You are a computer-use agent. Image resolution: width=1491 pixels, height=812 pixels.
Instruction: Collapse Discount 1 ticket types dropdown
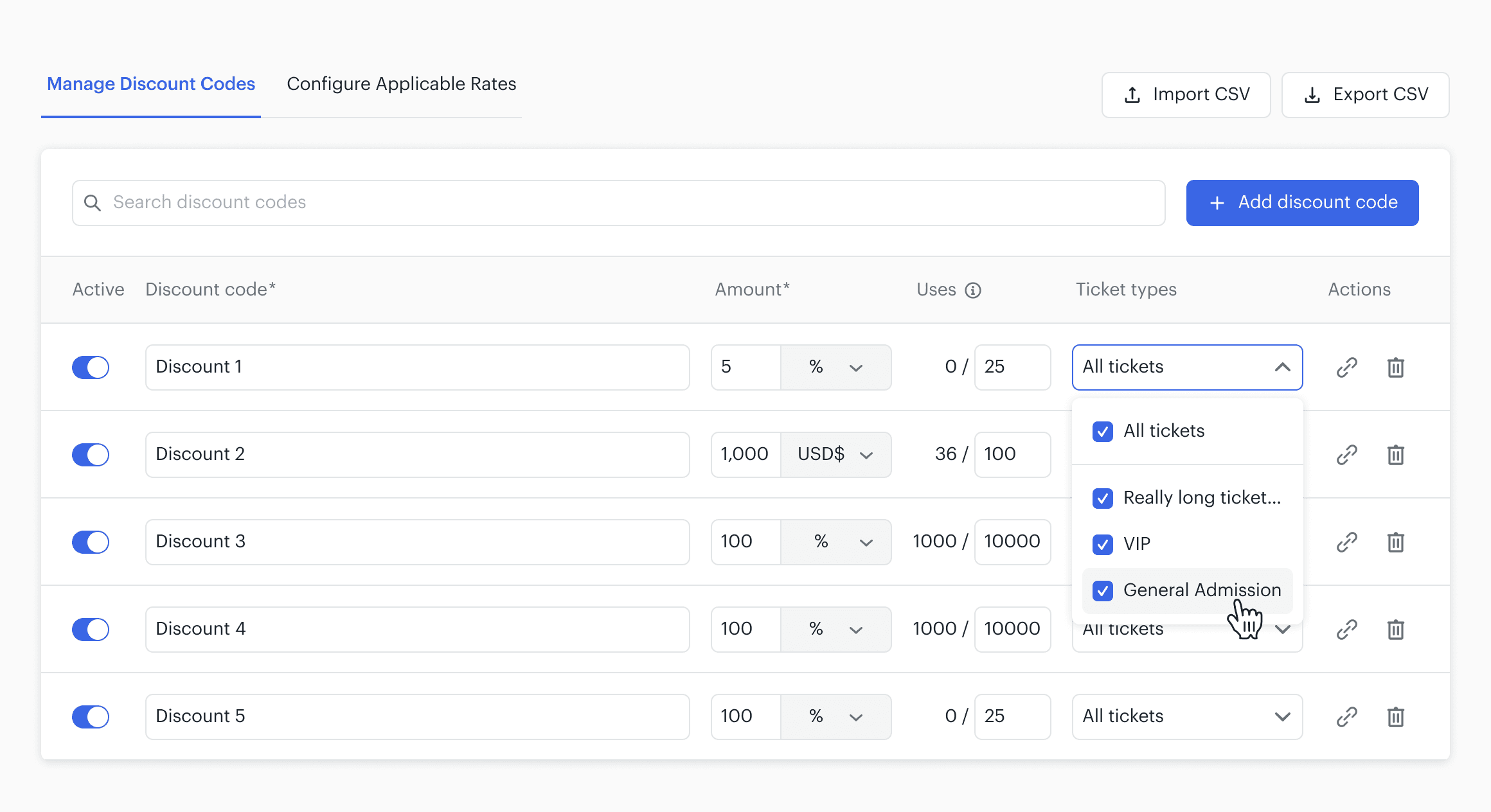(x=1282, y=367)
